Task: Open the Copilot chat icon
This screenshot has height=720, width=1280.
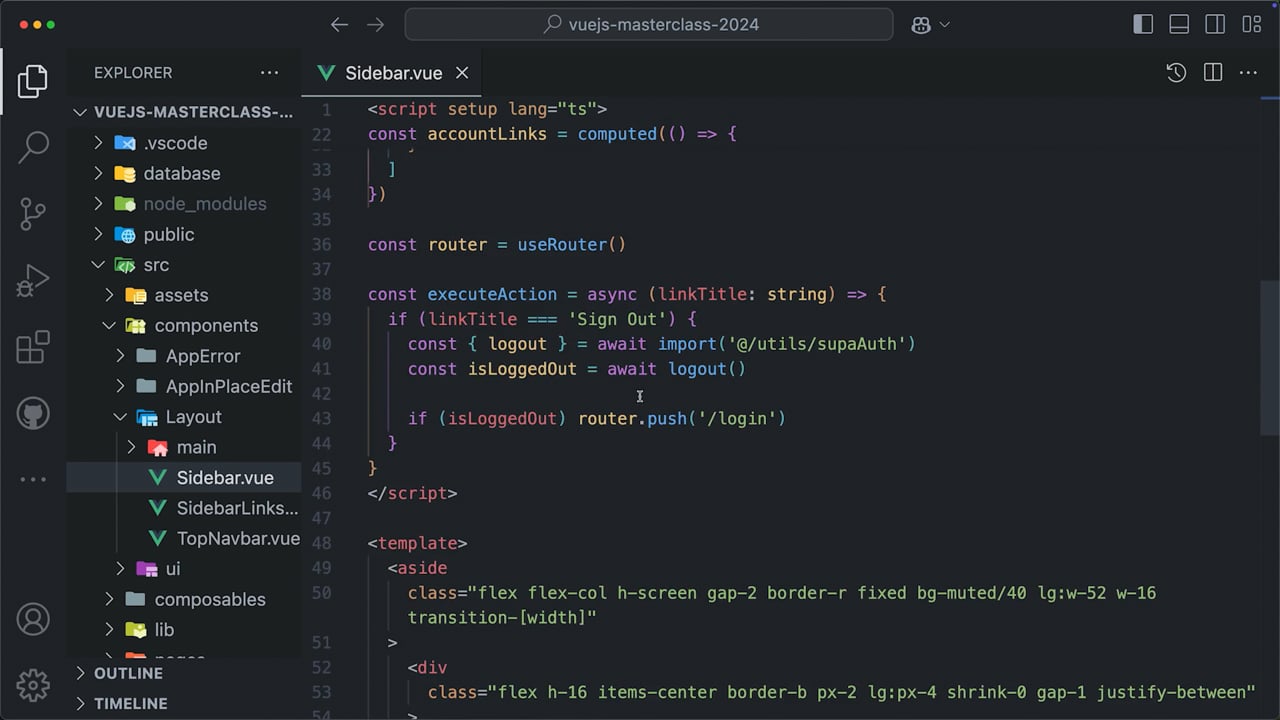Action: click(921, 25)
